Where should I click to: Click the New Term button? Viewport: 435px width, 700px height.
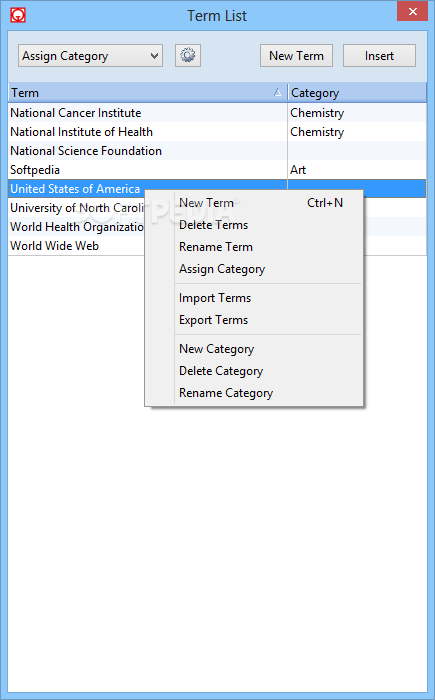coord(296,56)
